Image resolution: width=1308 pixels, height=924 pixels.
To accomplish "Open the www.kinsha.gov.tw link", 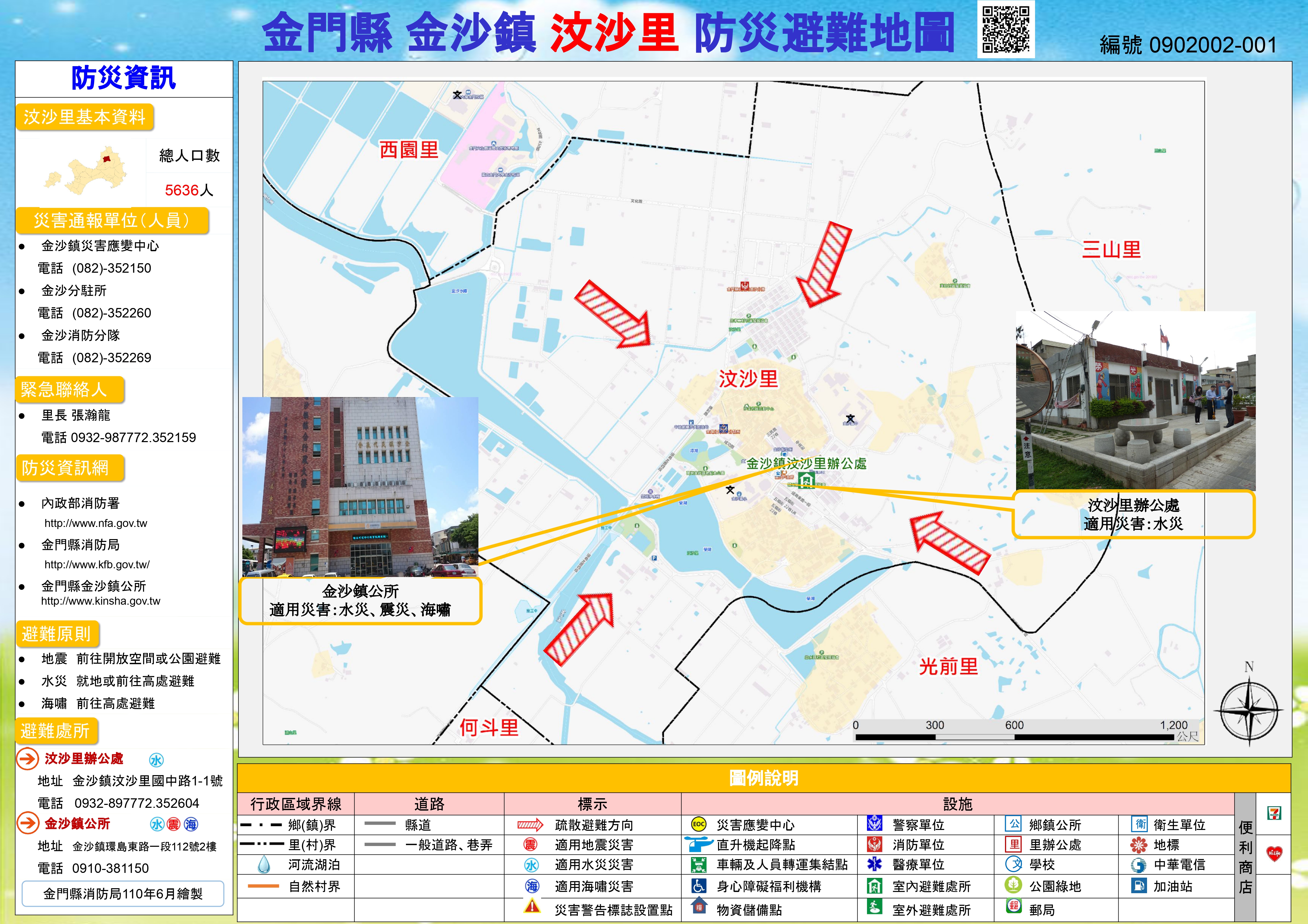I will pyautogui.click(x=100, y=601).
